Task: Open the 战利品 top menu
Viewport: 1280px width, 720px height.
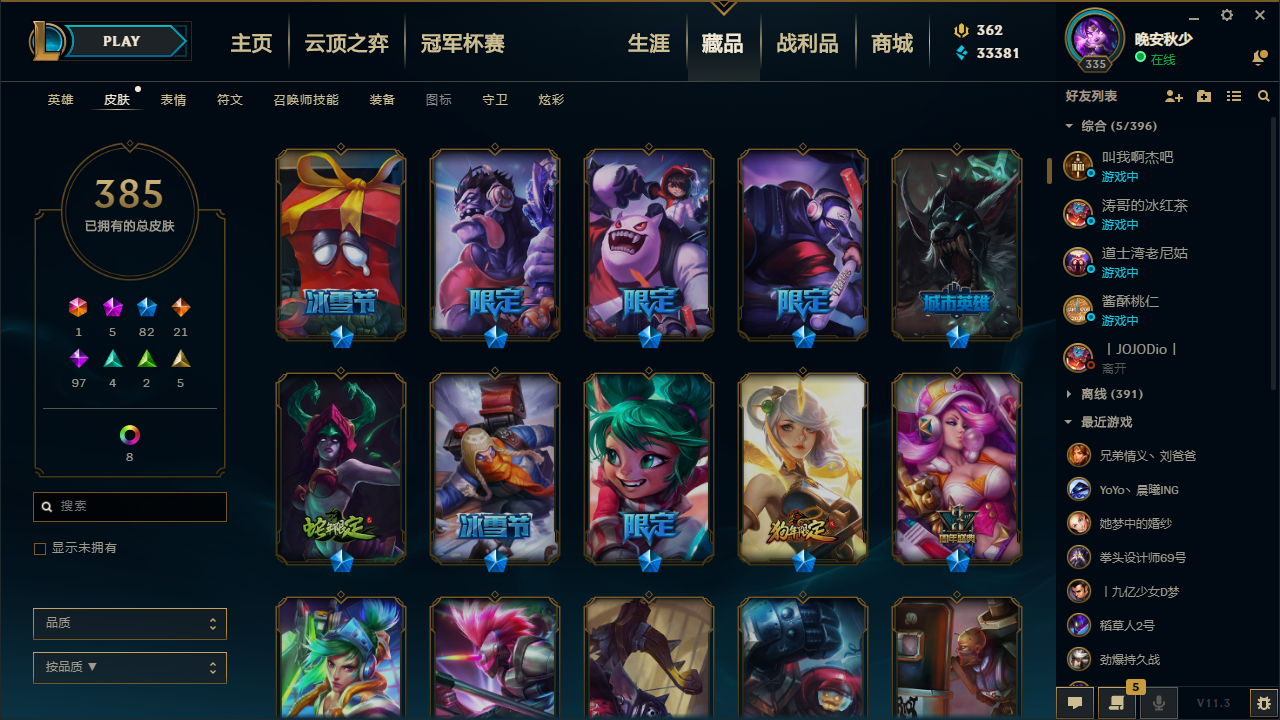Action: click(x=807, y=43)
